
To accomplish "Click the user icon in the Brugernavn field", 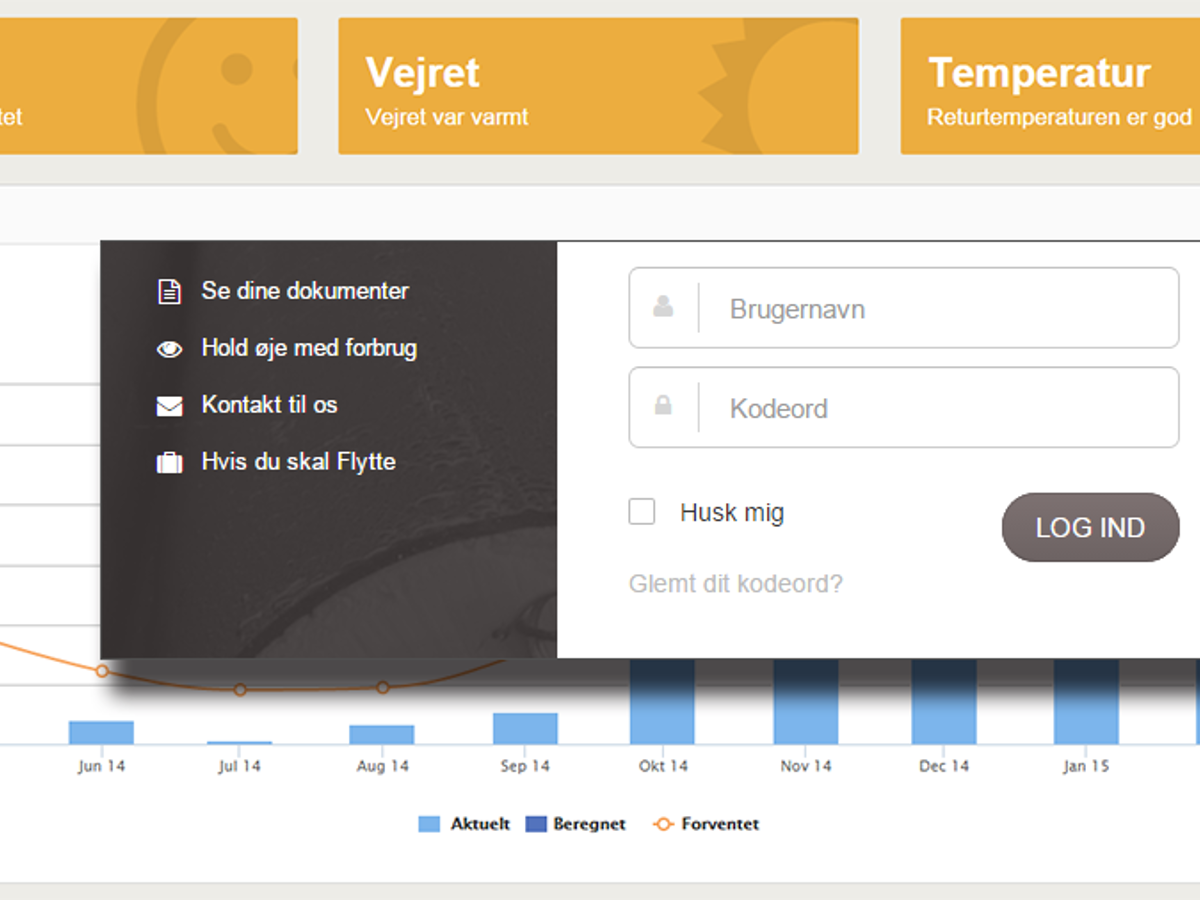I will pyautogui.click(x=663, y=307).
